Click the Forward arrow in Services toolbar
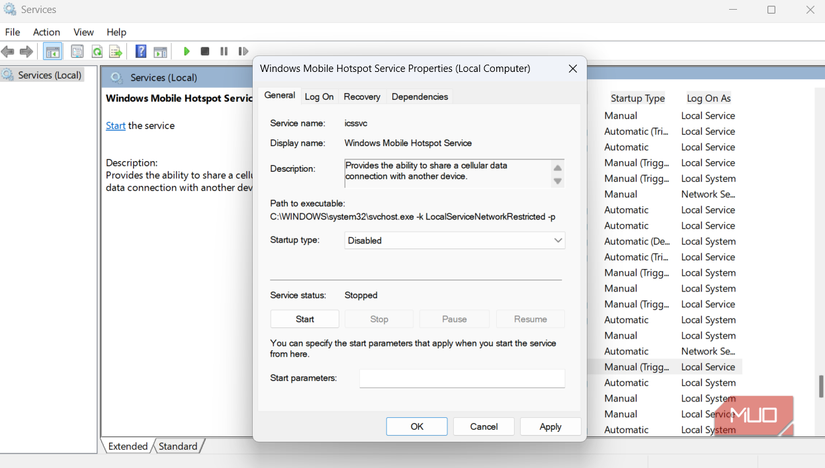The height and width of the screenshot is (468, 825). coord(26,51)
